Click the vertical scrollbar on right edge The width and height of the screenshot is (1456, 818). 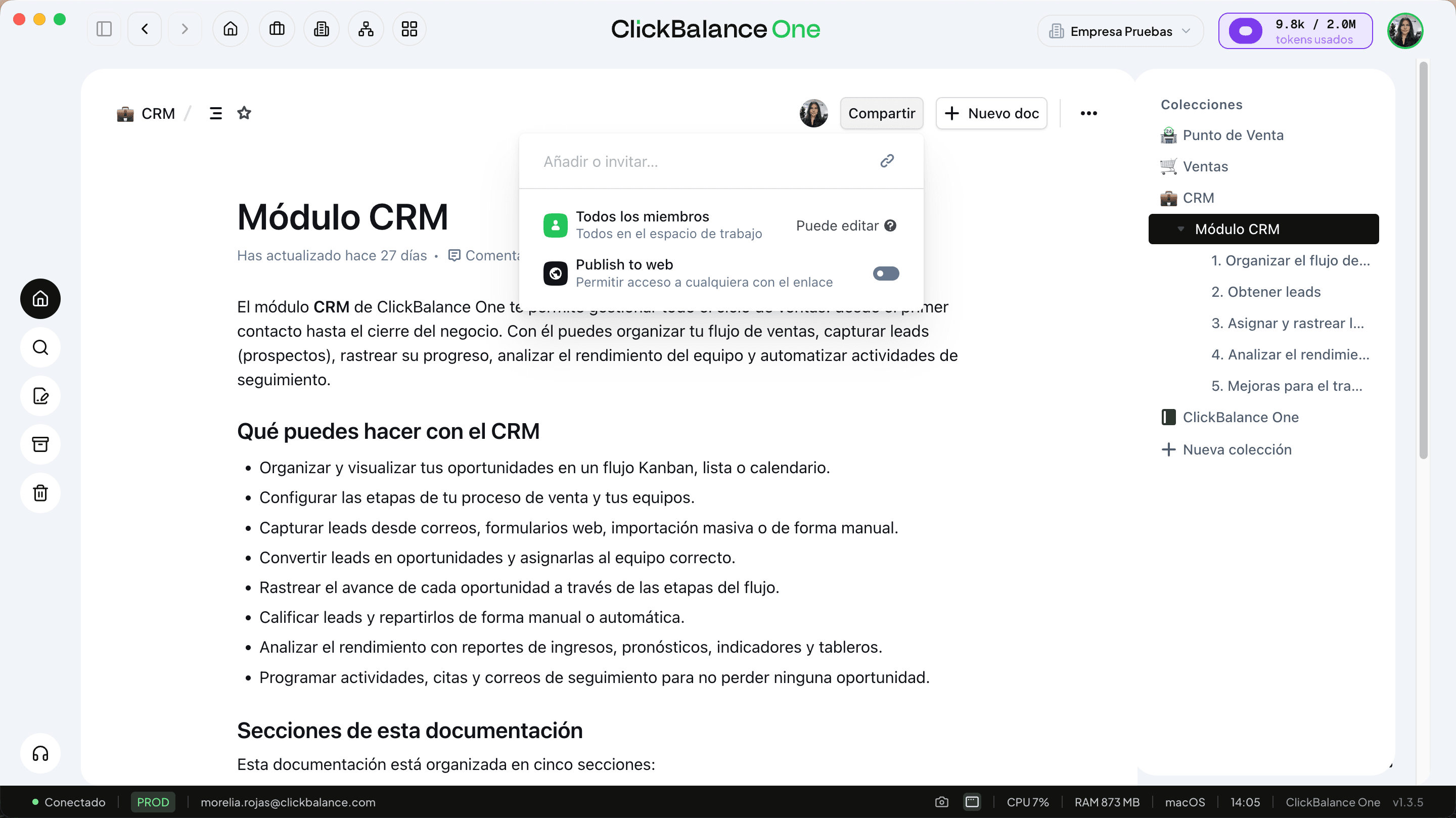click(x=1423, y=260)
